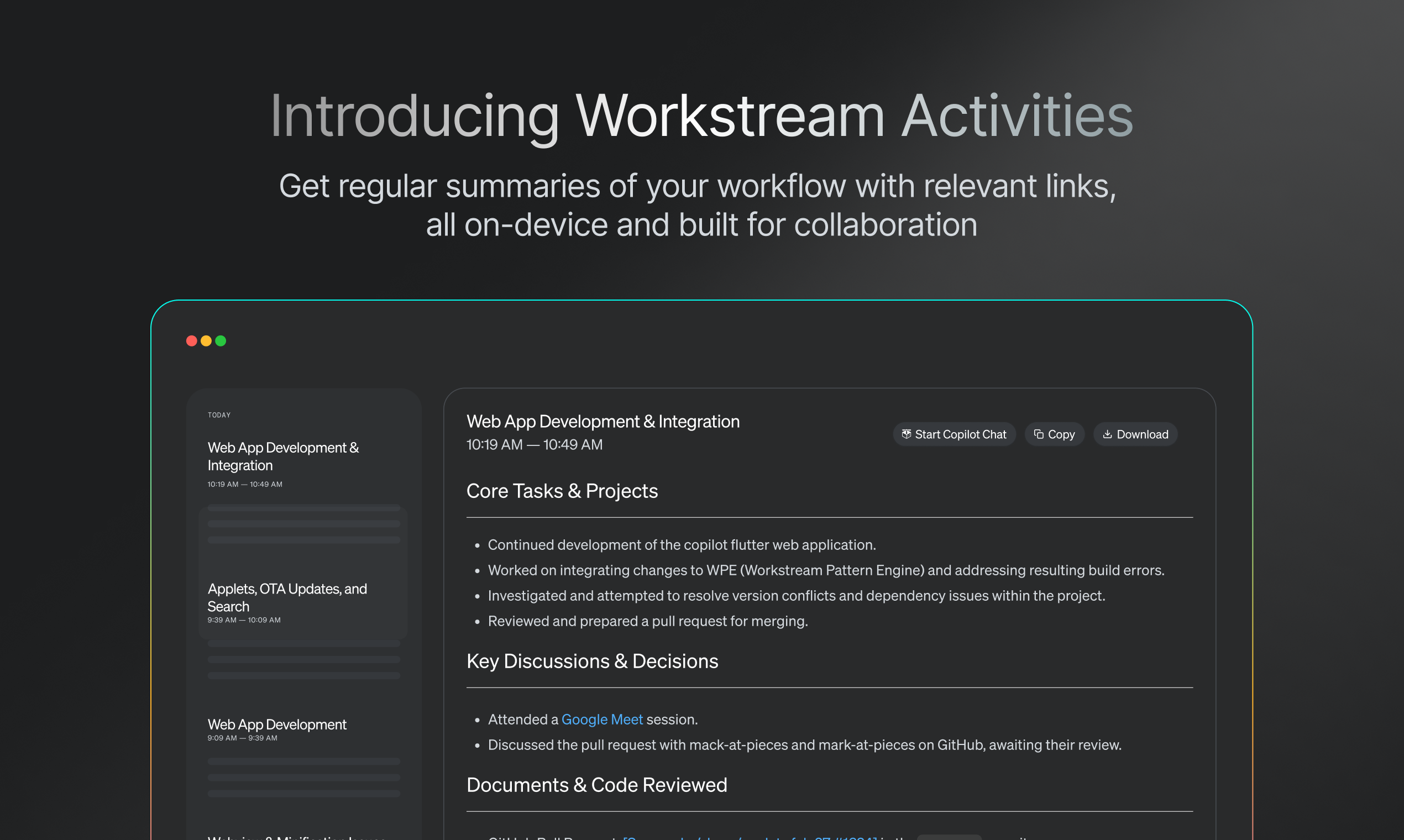1404x840 pixels.
Task: Click the 10:19 AM — 10:49 AM time range in detail panel
Action: click(x=535, y=444)
